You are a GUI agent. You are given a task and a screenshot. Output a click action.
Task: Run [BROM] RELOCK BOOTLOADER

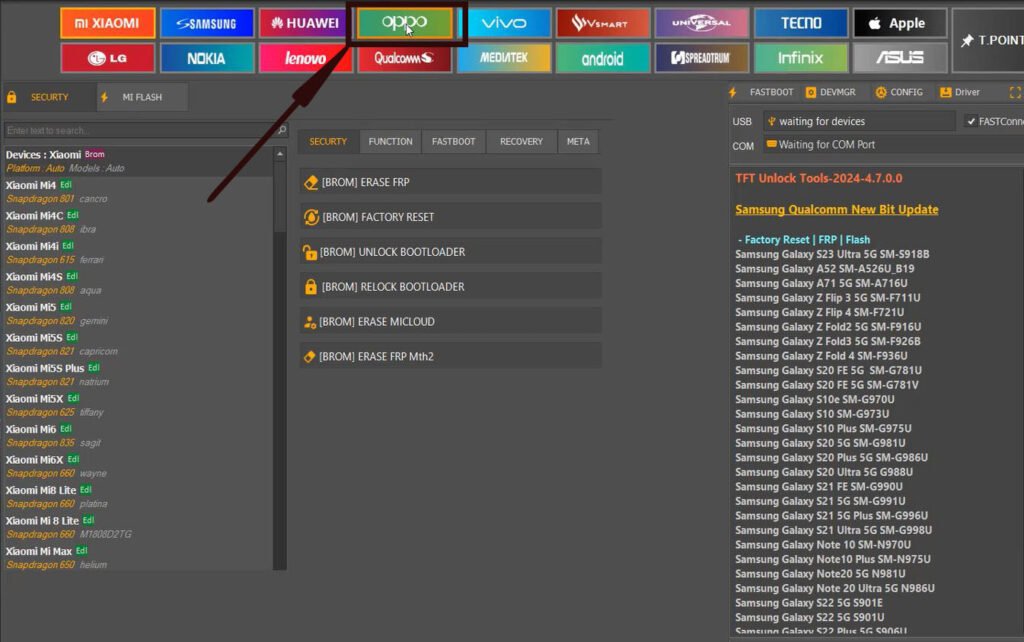450,287
